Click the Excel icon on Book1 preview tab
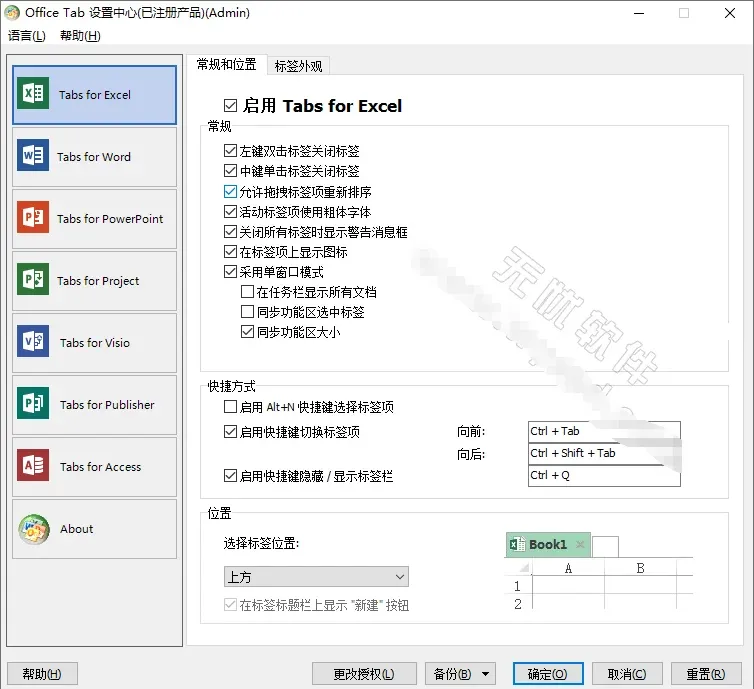Screen dimensions: 754x689 (517, 544)
